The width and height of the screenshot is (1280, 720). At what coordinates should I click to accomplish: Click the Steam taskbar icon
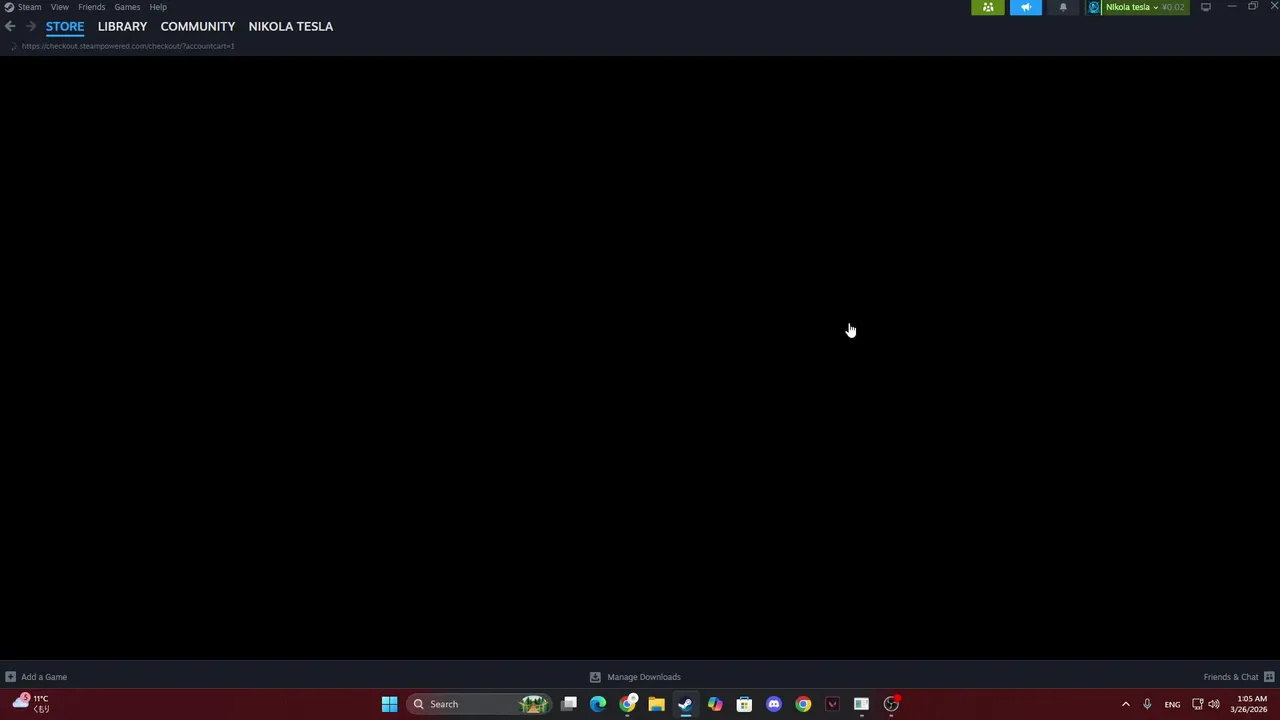tap(685, 704)
